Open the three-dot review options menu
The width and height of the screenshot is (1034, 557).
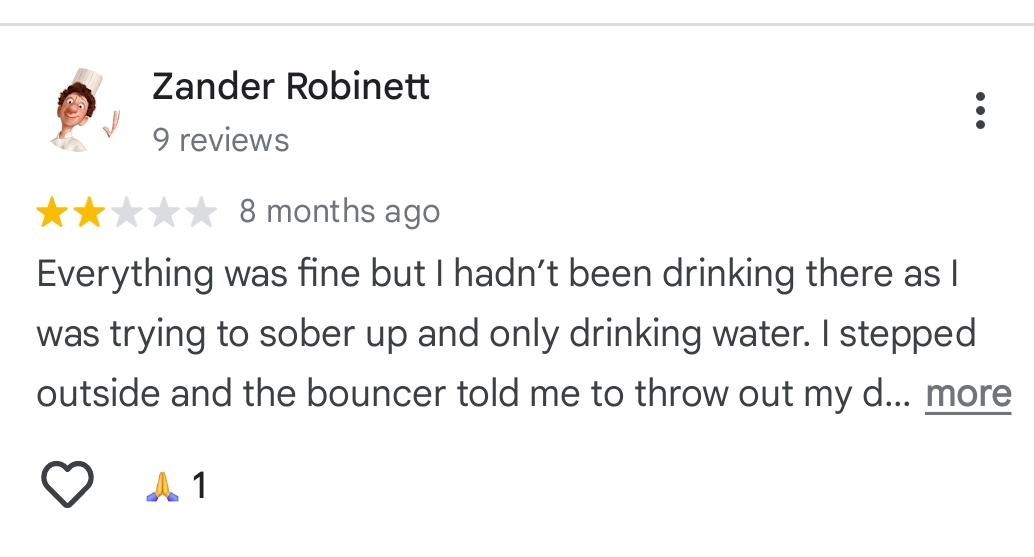coord(980,111)
